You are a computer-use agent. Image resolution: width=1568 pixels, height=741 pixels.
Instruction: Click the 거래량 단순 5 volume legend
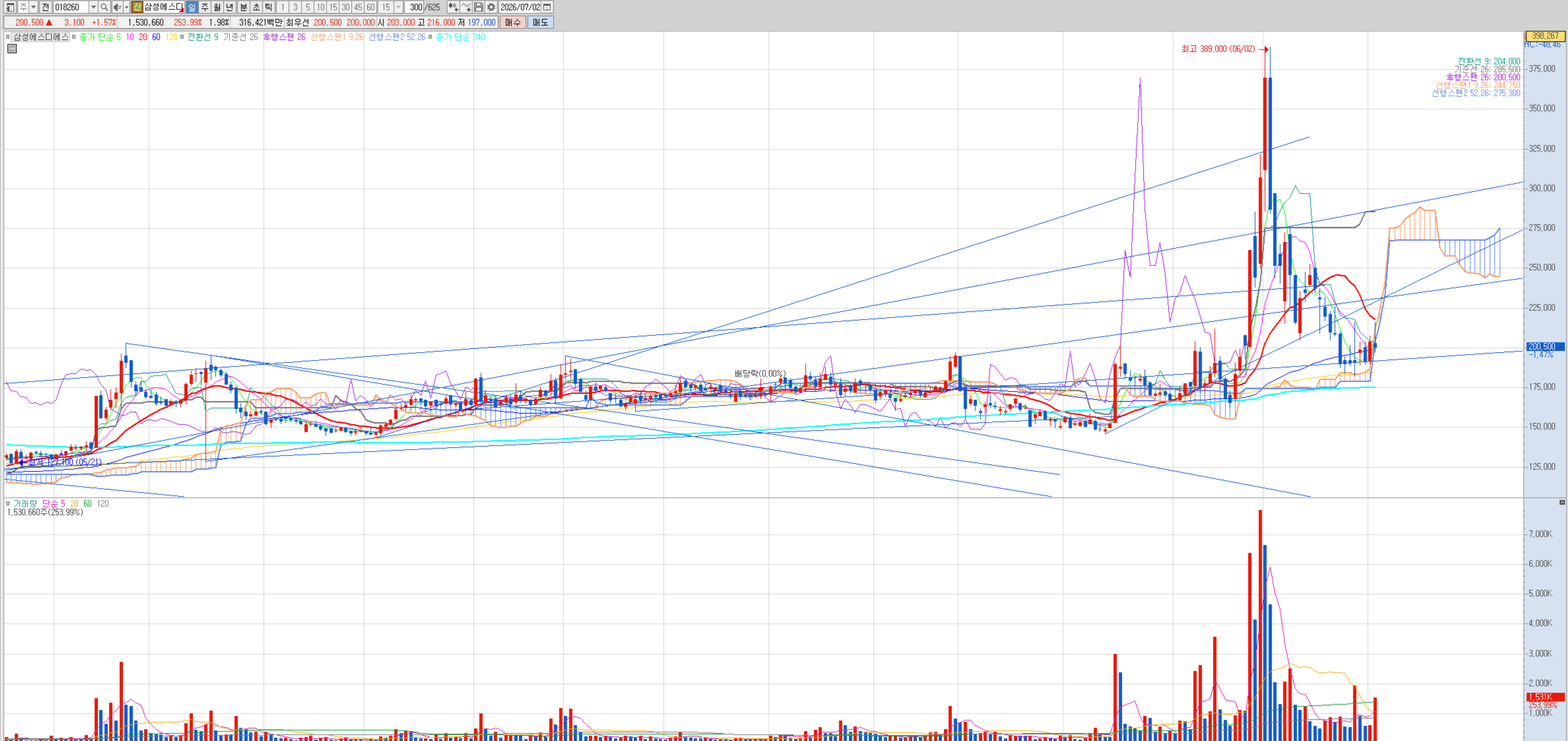click(x=39, y=503)
